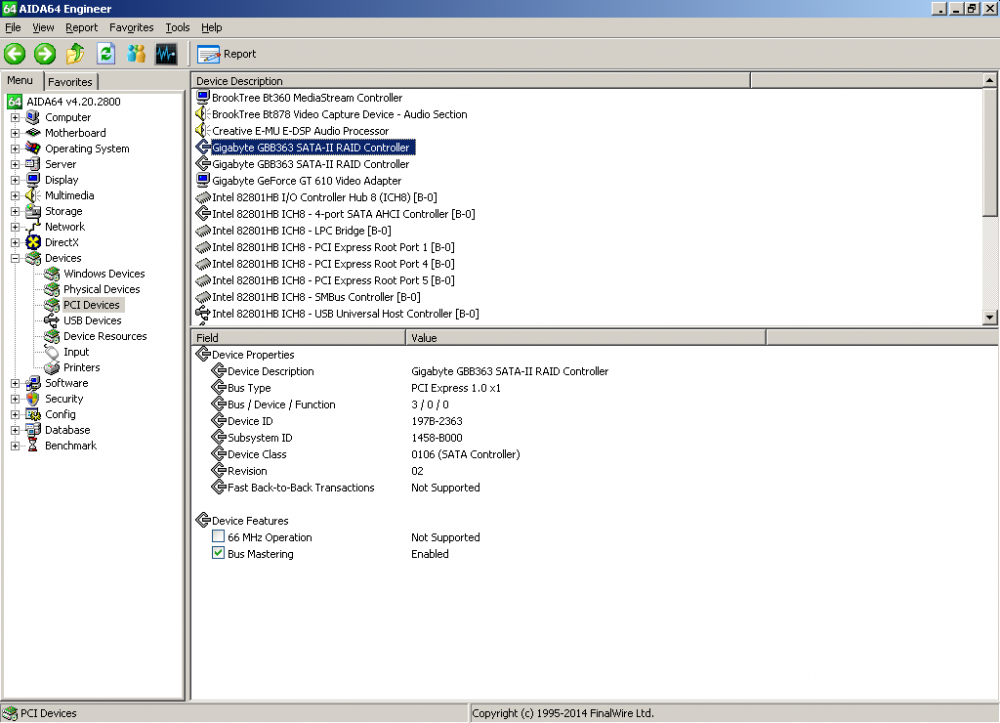The width and height of the screenshot is (1000, 723).
Task: Click the Up level toolbar icon
Action: pos(75,54)
